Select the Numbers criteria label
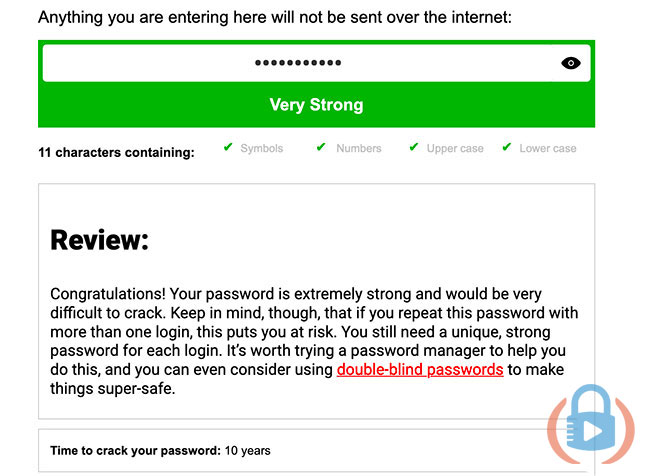Image resolution: width=650 pixels, height=476 pixels. click(x=359, y=148)
